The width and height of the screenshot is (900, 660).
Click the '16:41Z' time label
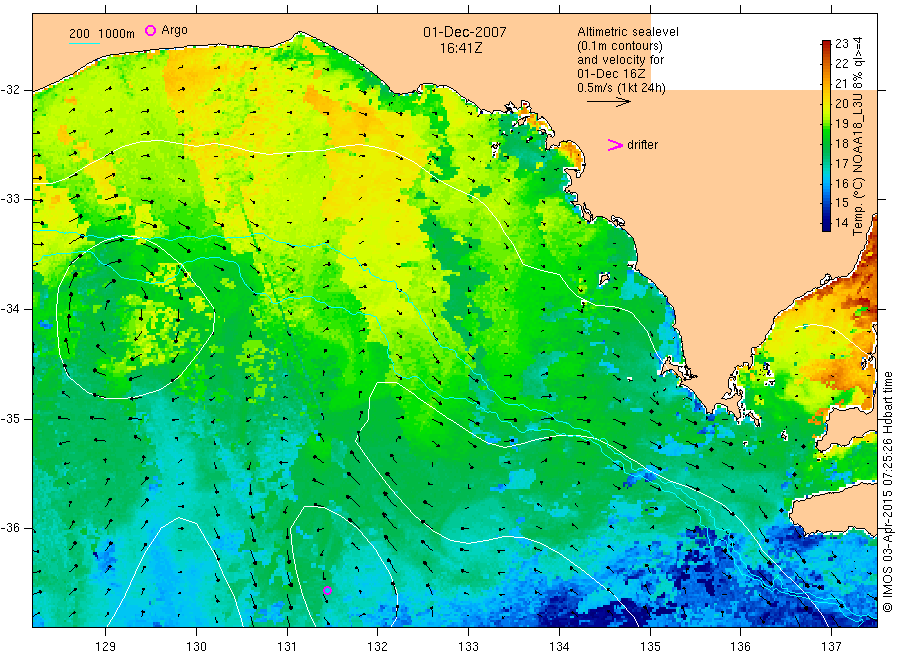point(461,49)
